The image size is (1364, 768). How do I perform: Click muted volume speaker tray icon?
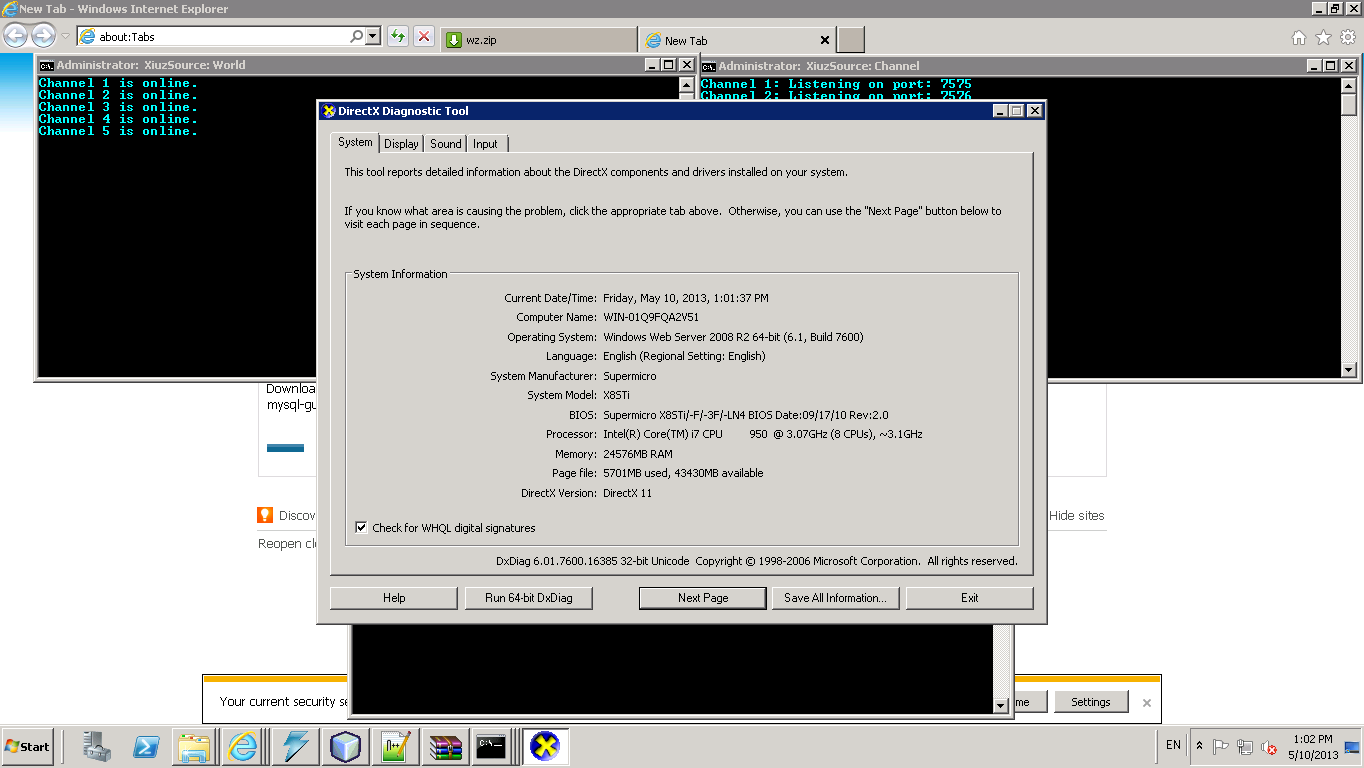1270,747
